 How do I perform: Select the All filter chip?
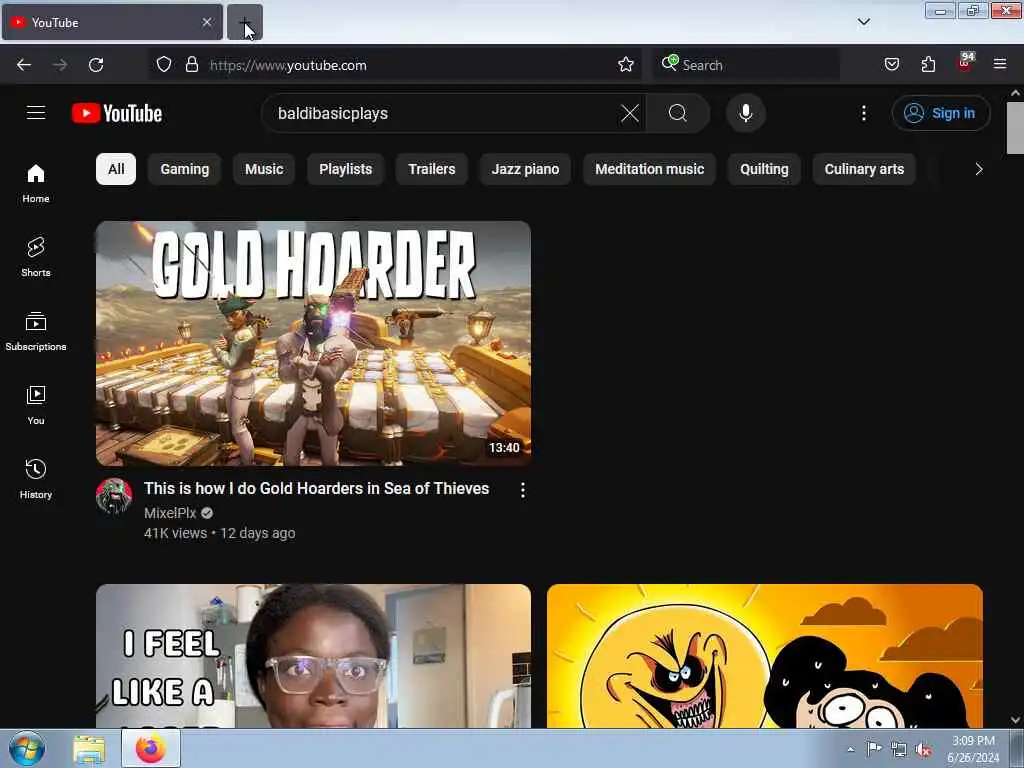point(116,169)
